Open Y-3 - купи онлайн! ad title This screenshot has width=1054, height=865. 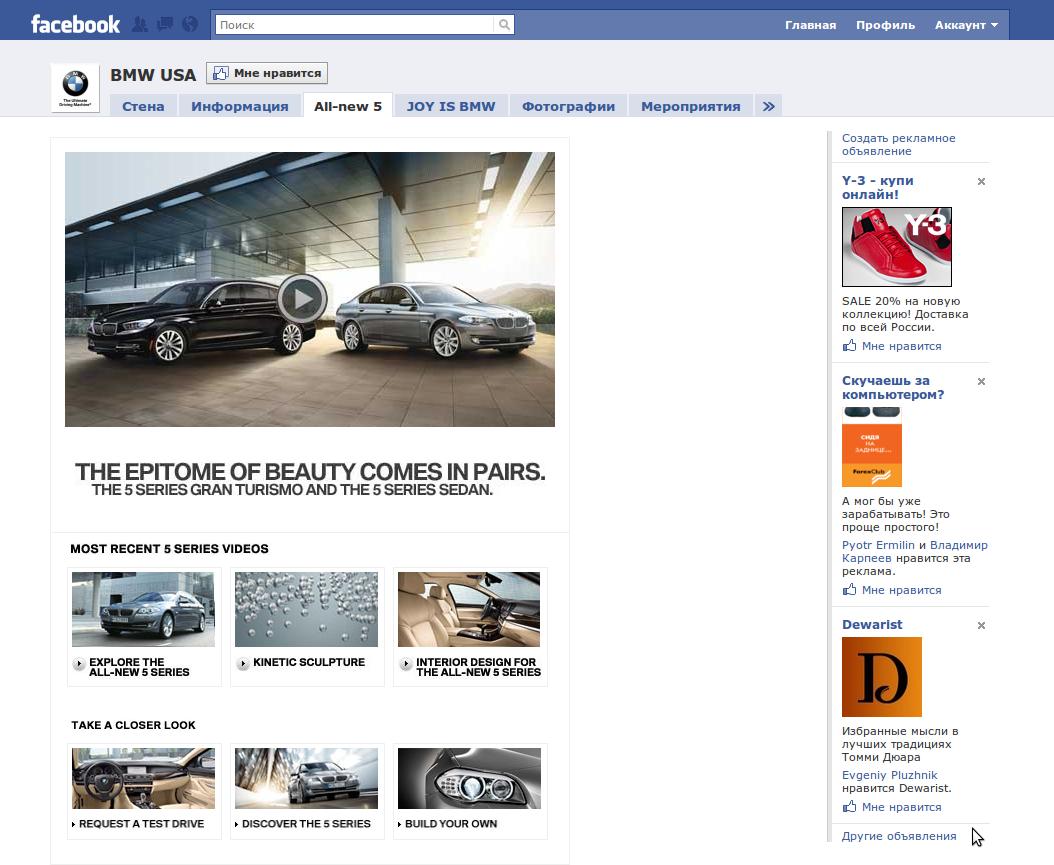click(x=878, y=188)
